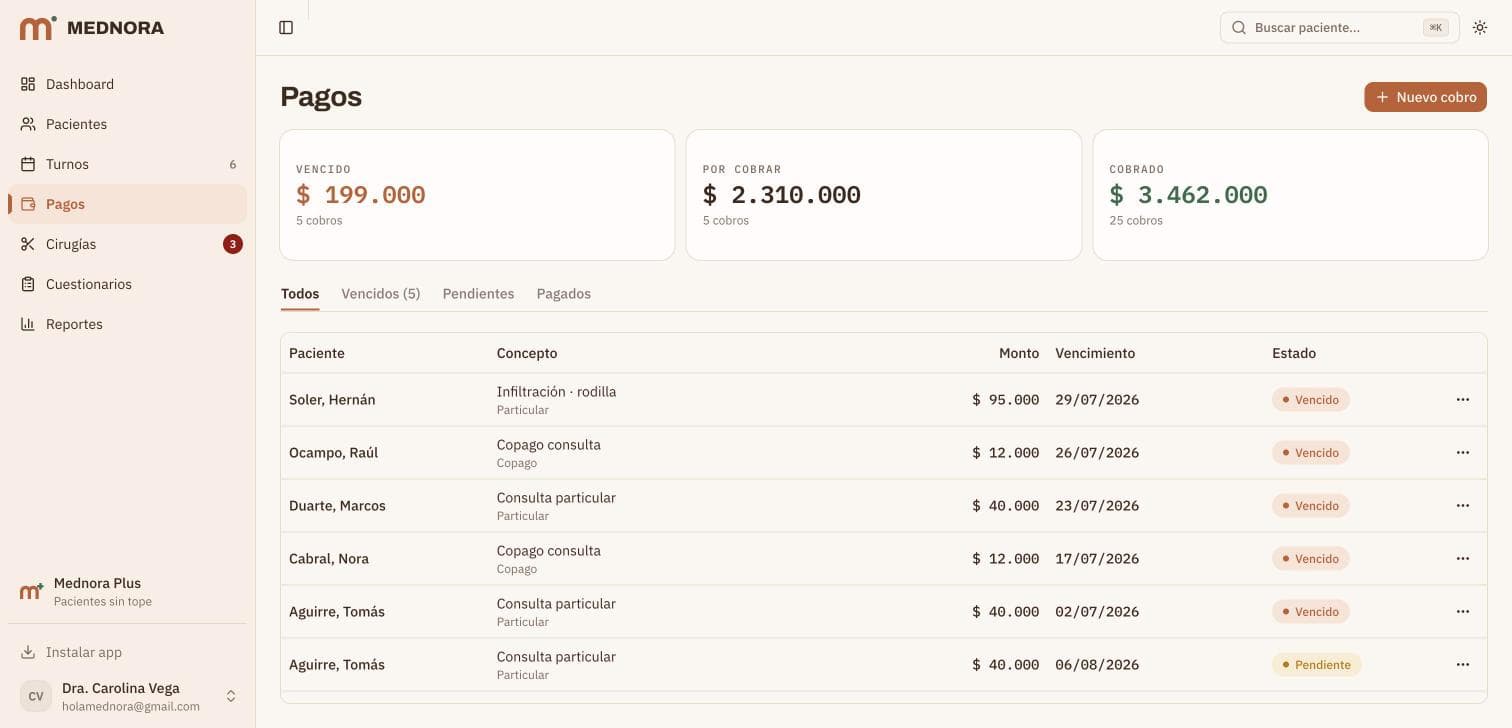The height and width of the screenshot is (728, 1512).
Task: Switch to the Vencidos (5) tab
Action: coord(381,294)
